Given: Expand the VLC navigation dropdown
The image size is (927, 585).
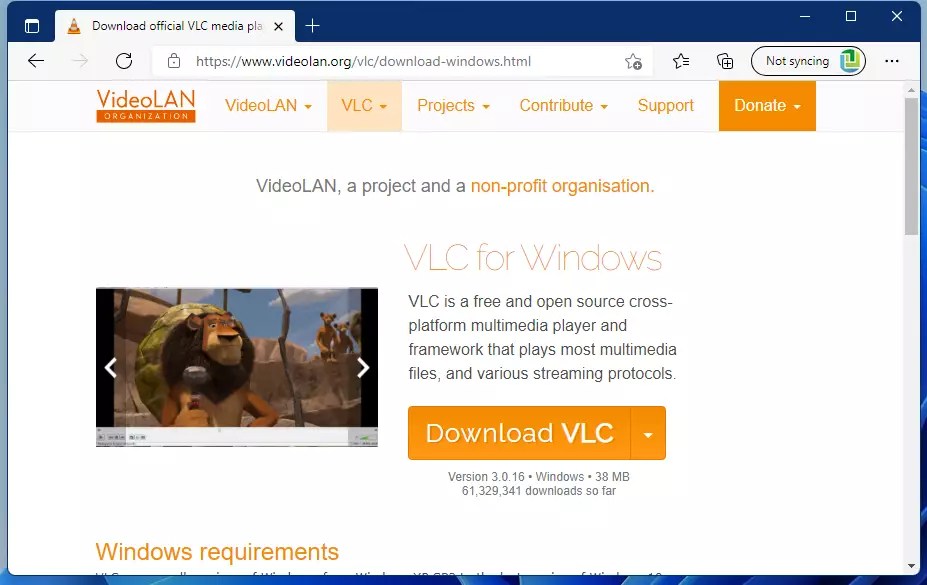Looking at the screenshot, I should coord(364,106).
